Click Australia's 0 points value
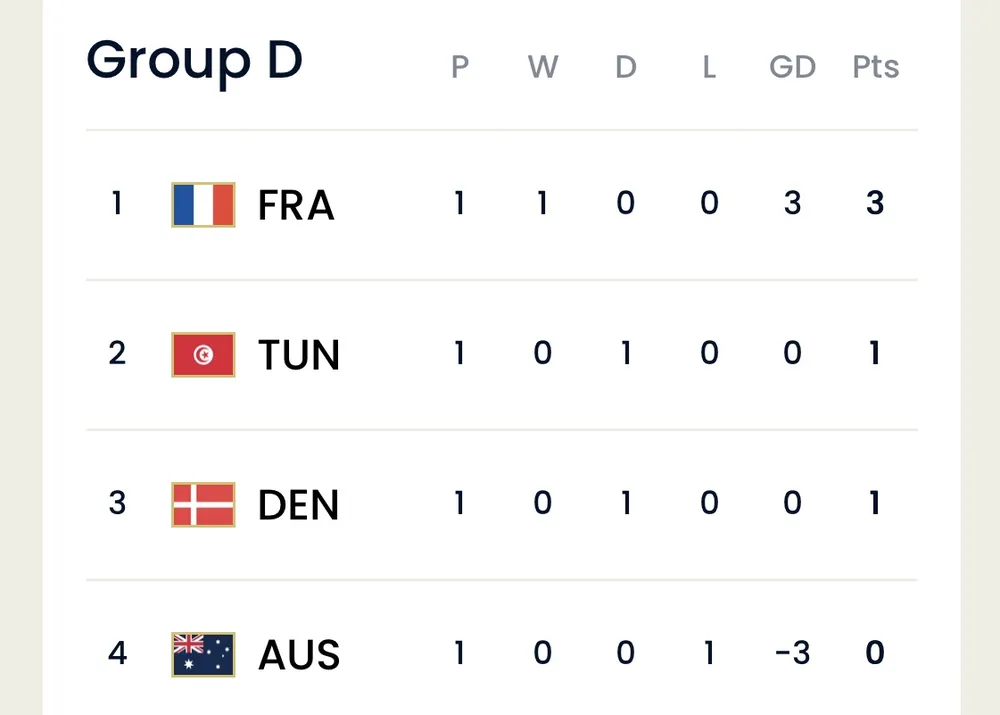 tap(875, 654)
